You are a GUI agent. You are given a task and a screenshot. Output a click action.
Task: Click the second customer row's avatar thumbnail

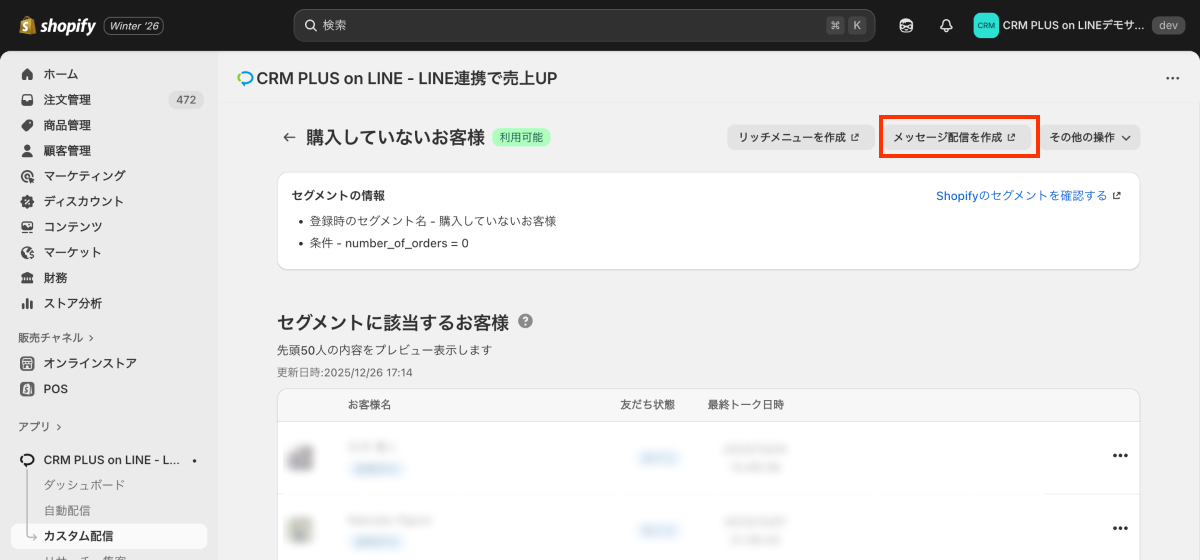coord(300,530)
